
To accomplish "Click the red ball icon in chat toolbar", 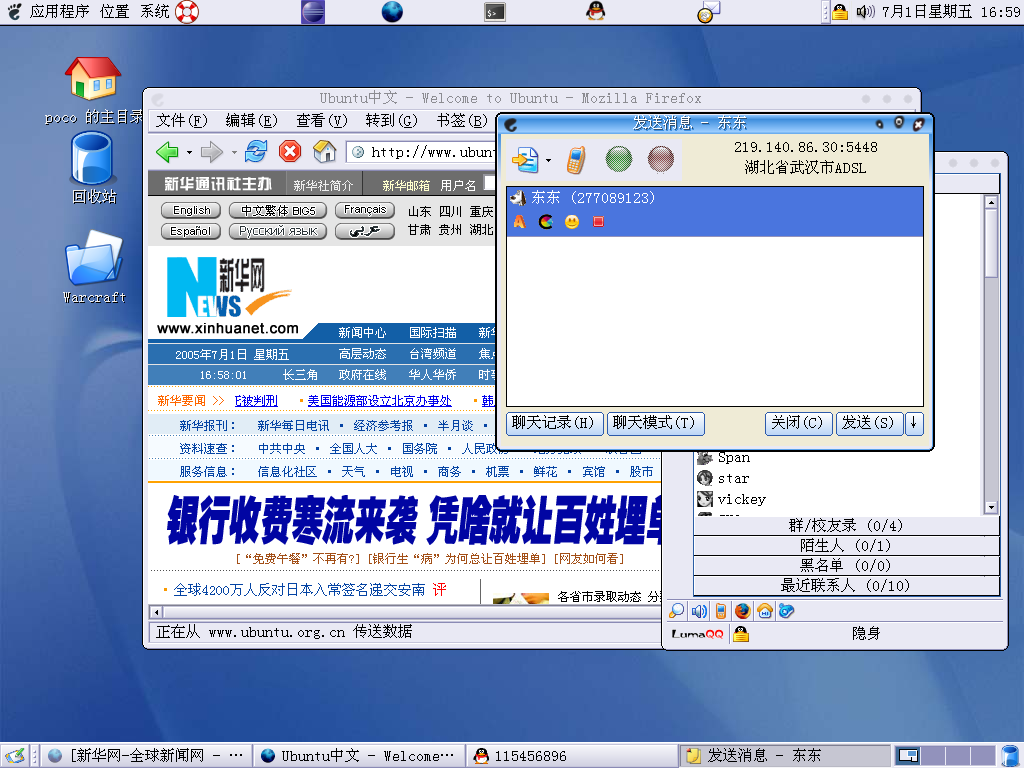I will pyautogui.click(x=660, y=159).
